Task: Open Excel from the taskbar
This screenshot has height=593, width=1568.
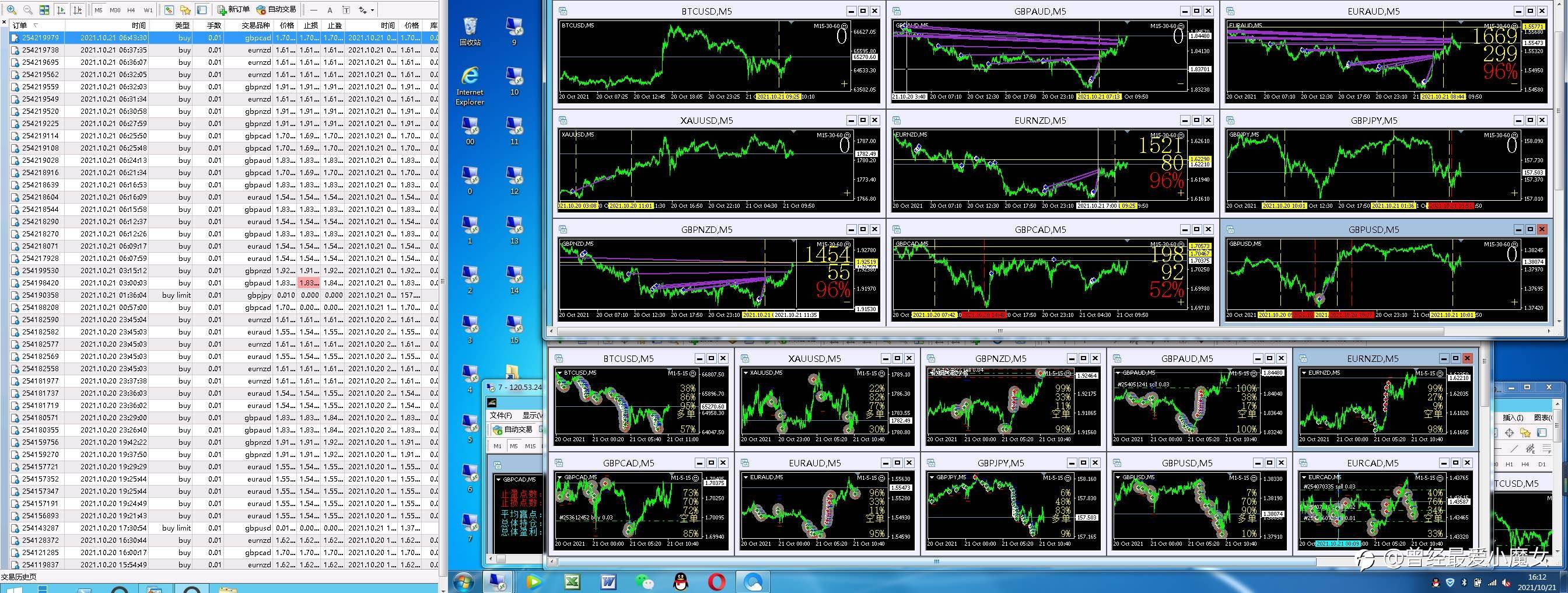Action: pos(572,582)
